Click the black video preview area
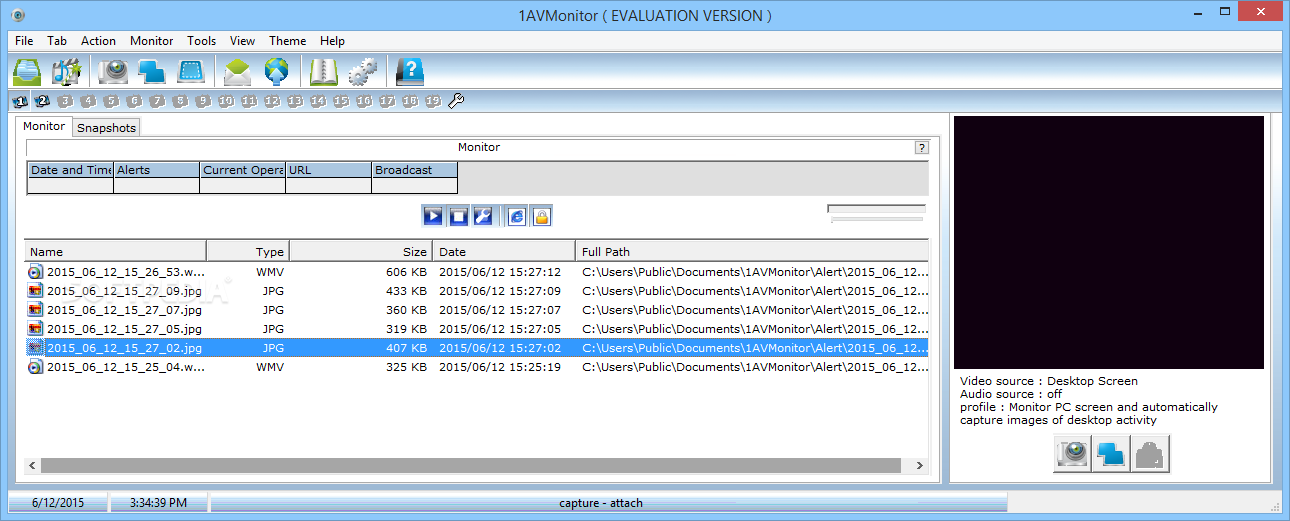Screen dimensions: 1290x521 1108,242
